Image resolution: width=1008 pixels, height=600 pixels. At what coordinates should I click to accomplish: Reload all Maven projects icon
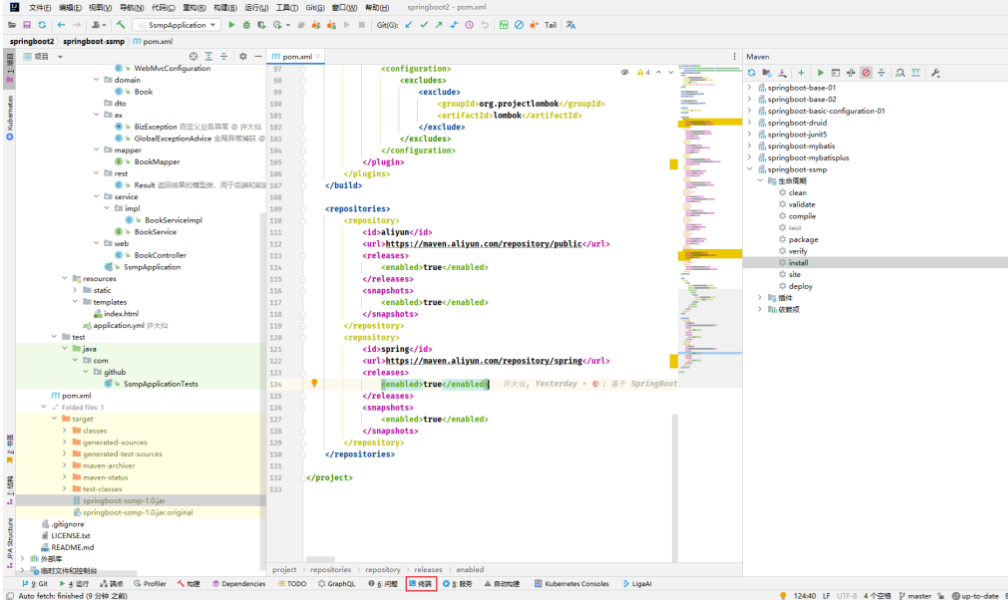(752, 73)
